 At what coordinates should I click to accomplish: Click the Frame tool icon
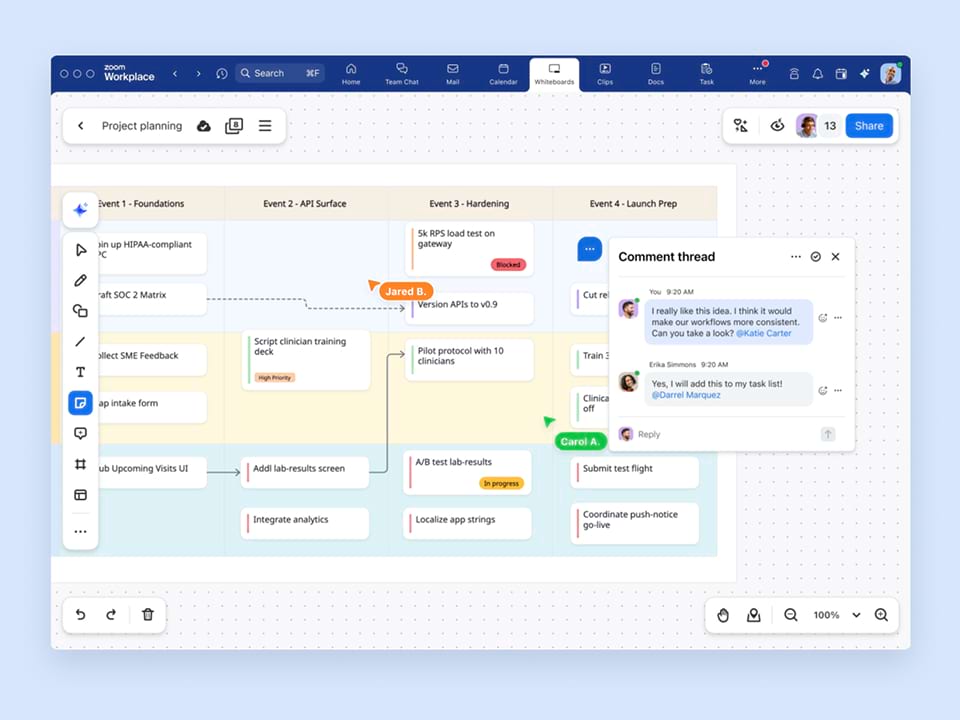pyautogui.click(x=81, y=464)
